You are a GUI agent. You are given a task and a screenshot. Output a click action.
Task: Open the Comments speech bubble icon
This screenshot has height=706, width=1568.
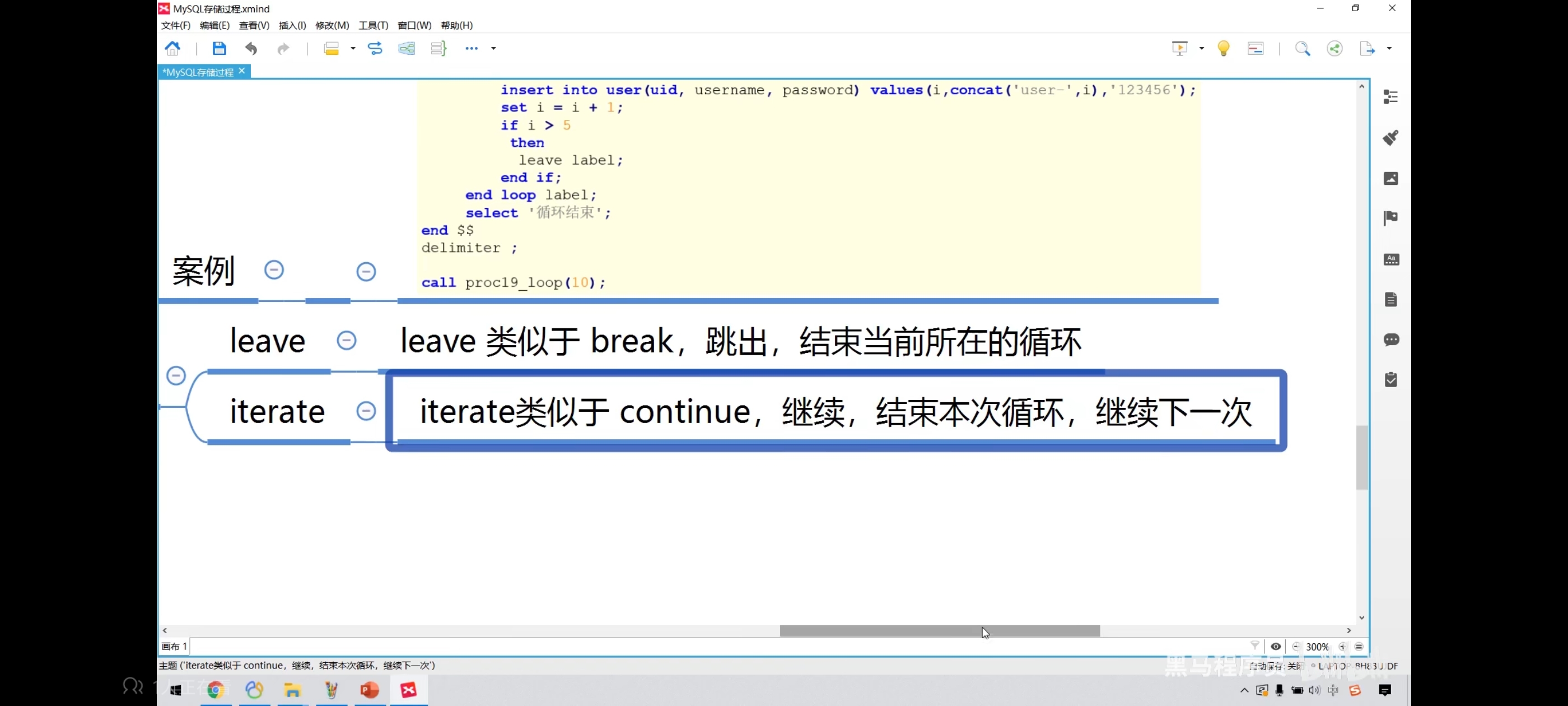tap(1391, 340)
